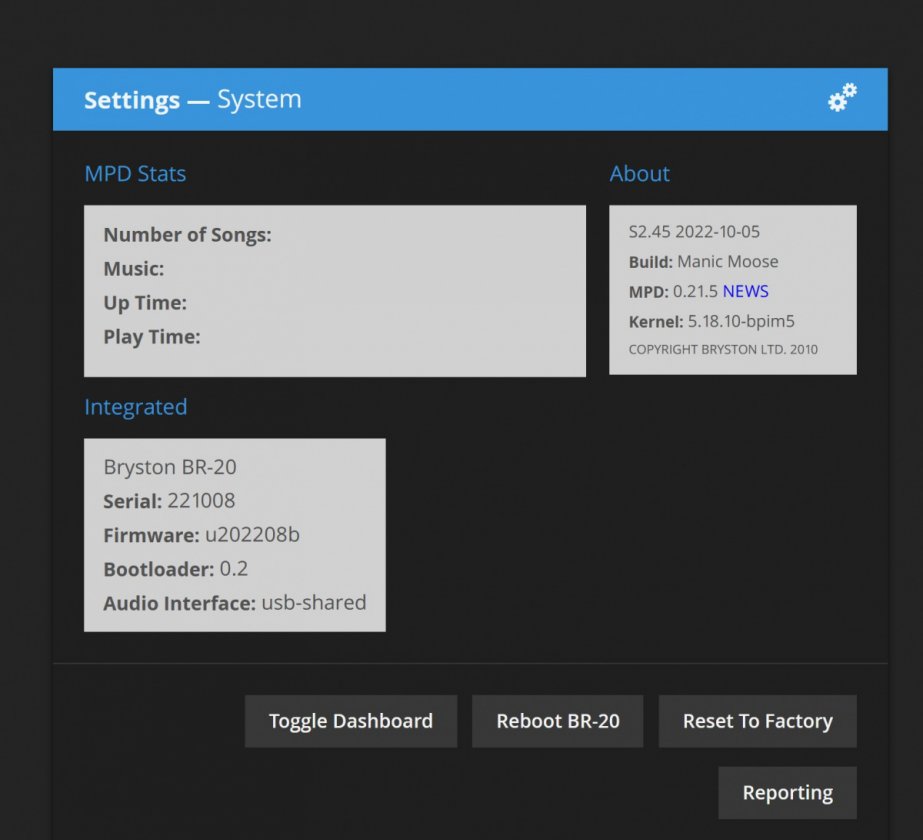Select the 'Number of Songs:' label

(x=188, y=235)
